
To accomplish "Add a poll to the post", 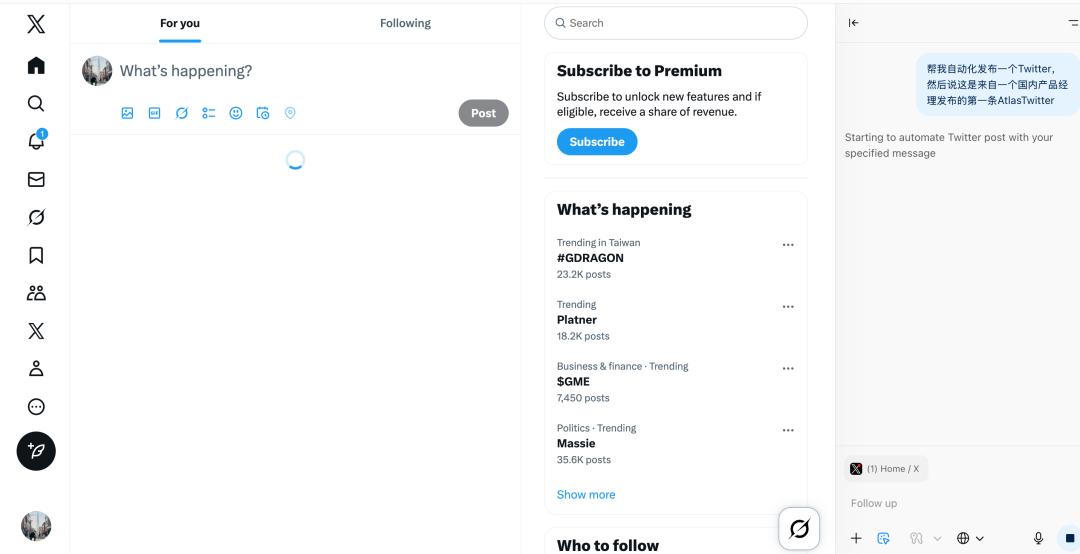I will 208,113.
